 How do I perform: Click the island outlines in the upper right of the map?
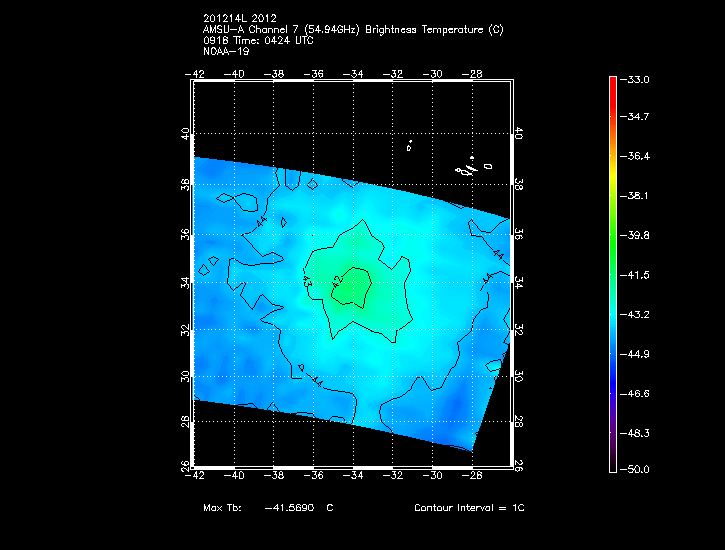[465, 170]
